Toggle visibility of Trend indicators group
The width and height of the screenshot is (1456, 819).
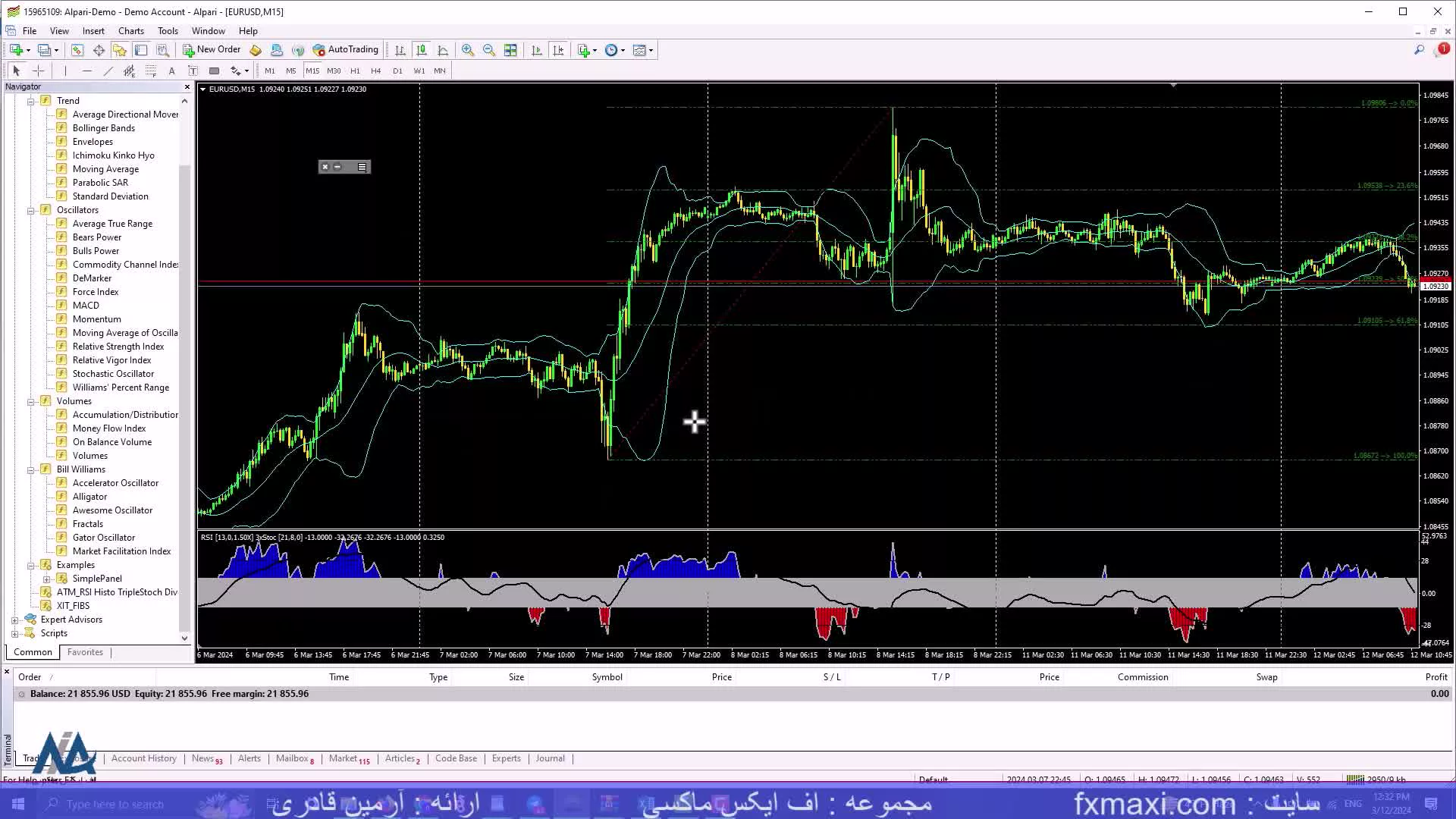tap(32, 100)
